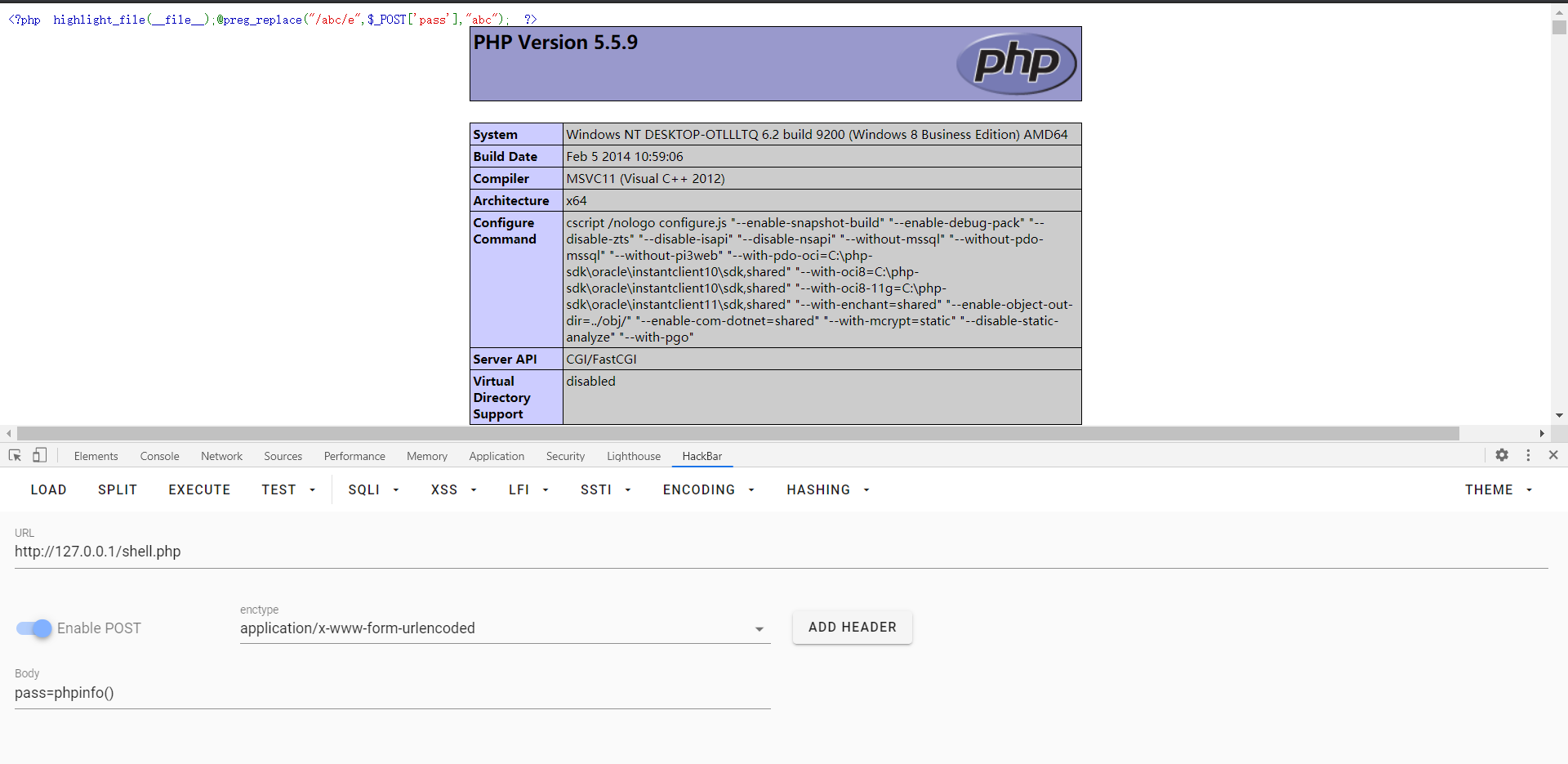Image resolution: width=1568 pixels, height=764 pixels.
Task: Click the Configure Command label
Action: (505, 231)
